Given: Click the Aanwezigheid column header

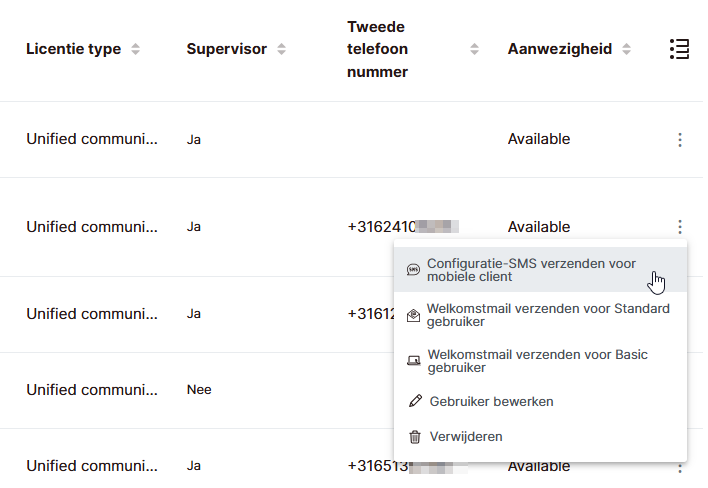Looking at the screenshot, I should tap(559, 49).
